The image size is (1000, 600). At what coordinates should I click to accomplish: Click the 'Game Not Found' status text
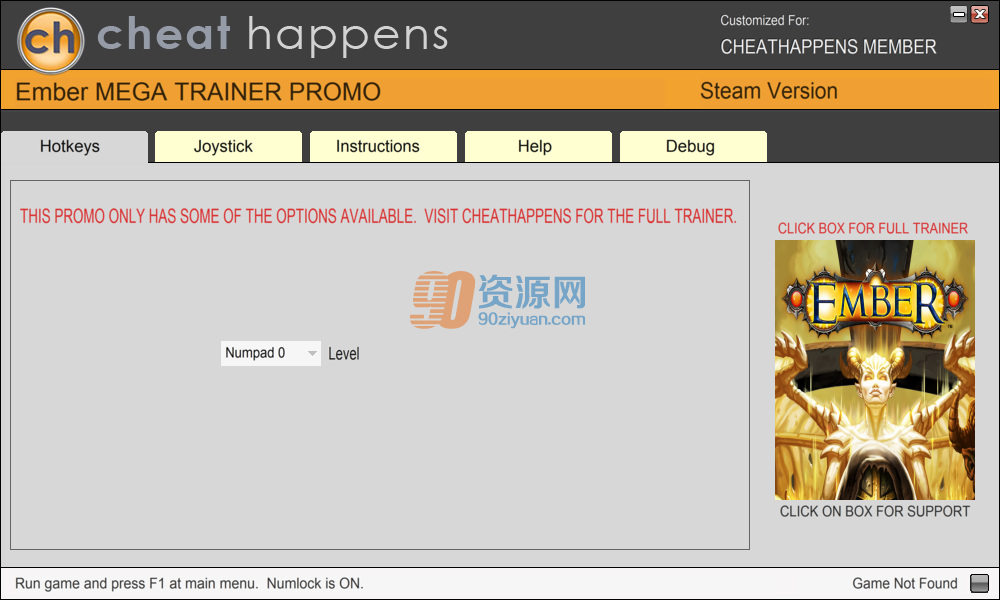[x=905, y=583]
